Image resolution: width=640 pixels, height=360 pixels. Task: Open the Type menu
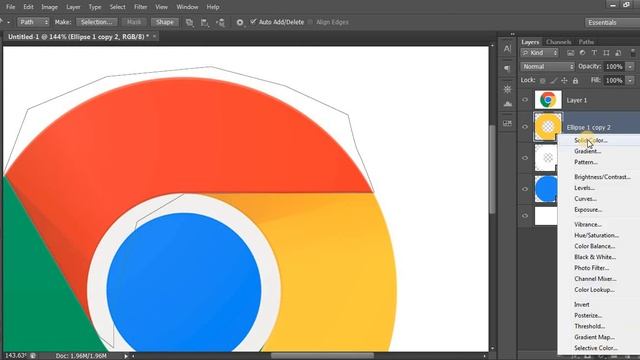[95, 7]
